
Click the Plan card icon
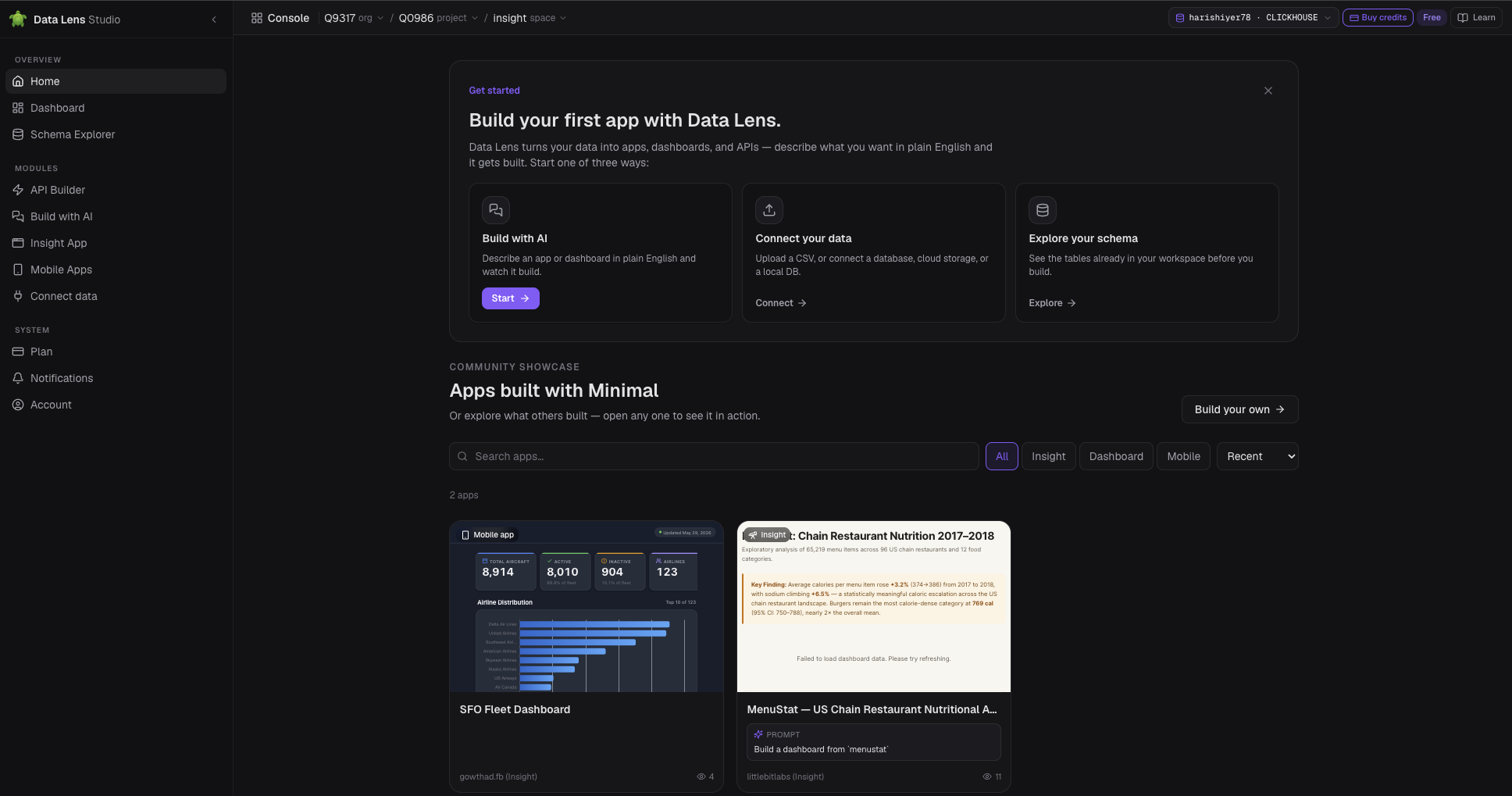18,352
